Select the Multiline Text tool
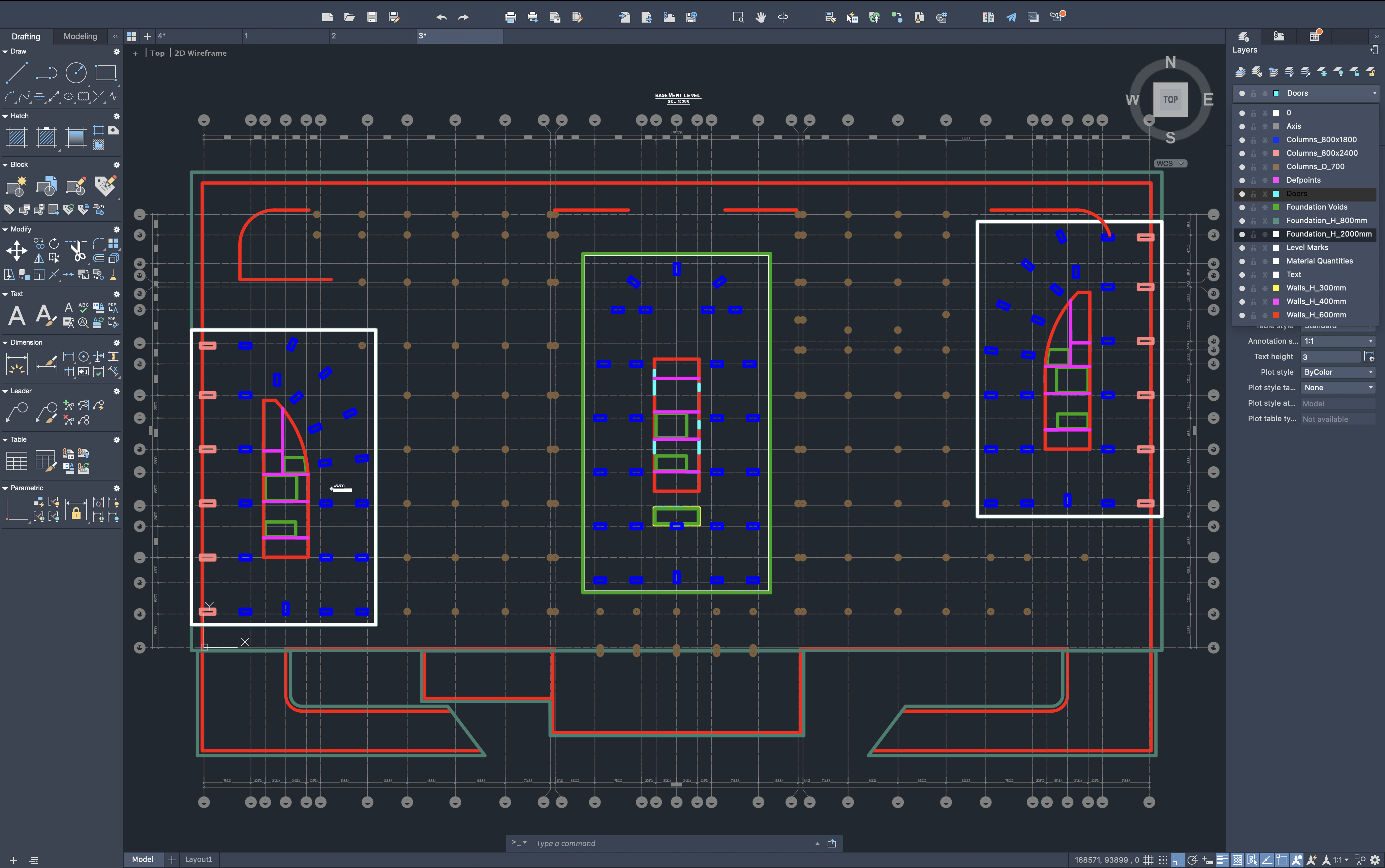 coord(17,315)
